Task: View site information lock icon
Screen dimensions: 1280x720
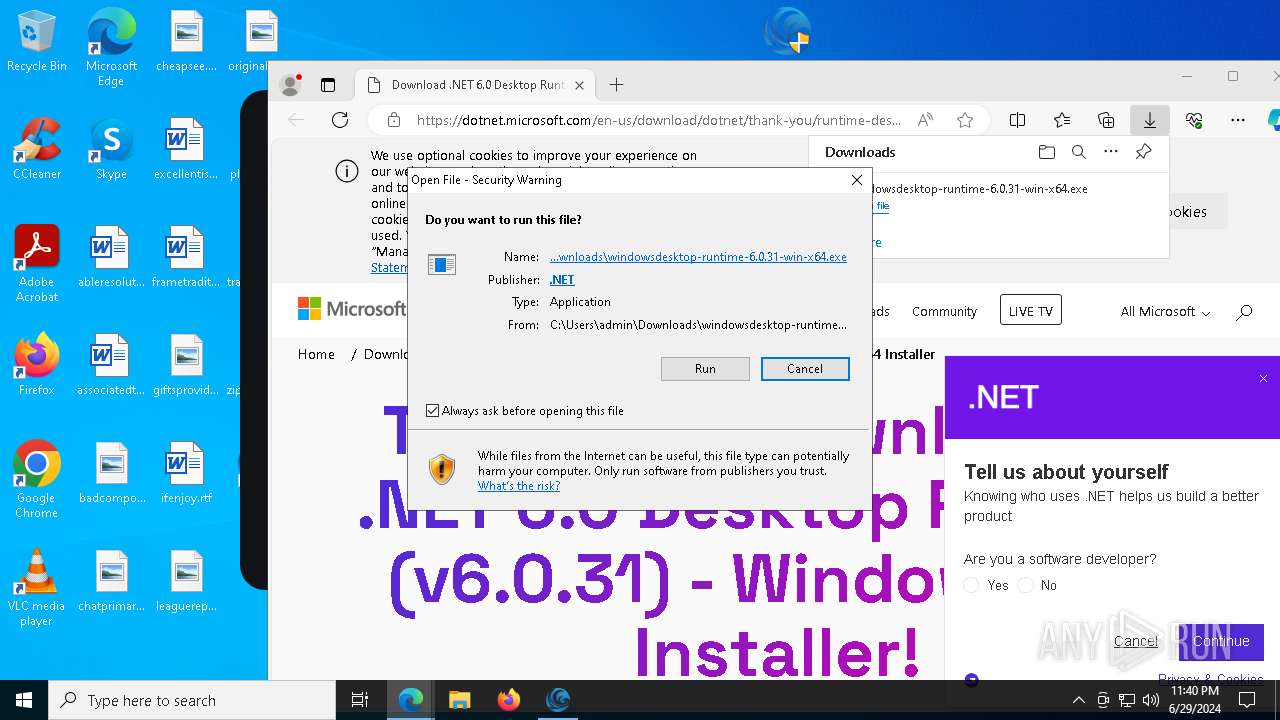Action: tap(394, 120)
